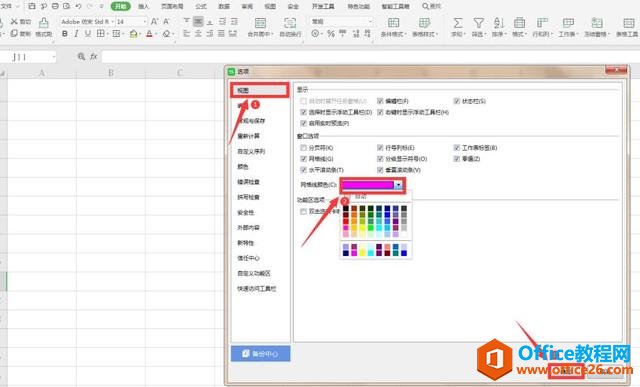Select column B header
Image resolution: width=640 pixels, height=387 pixels.
tap(111, 73)
